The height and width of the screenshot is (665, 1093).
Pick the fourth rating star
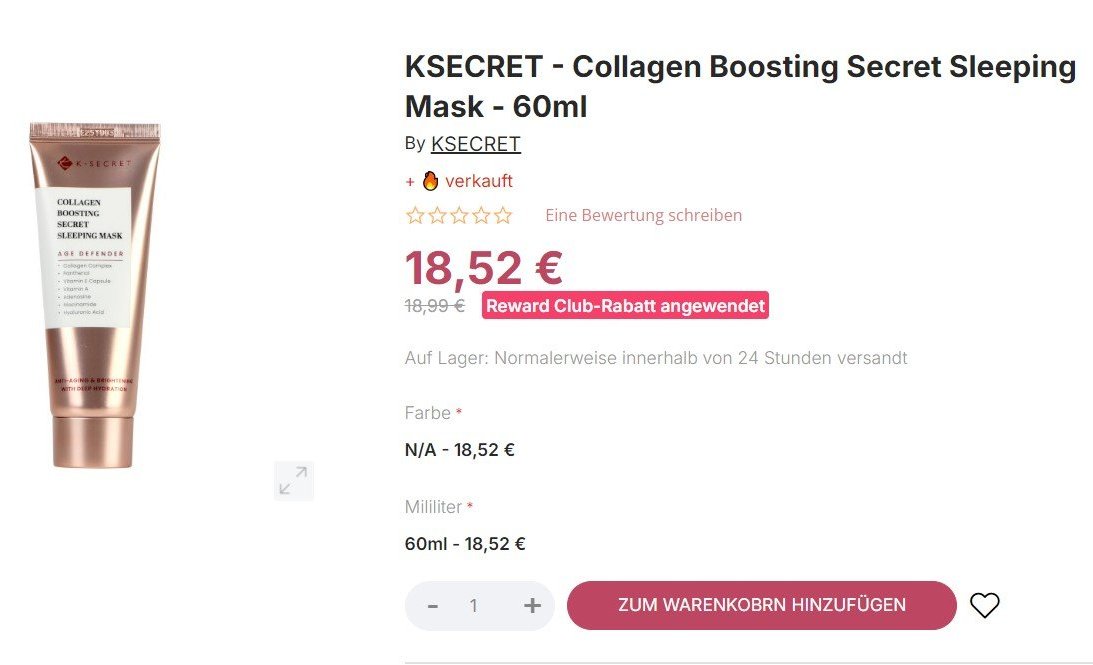click(481, 215)
